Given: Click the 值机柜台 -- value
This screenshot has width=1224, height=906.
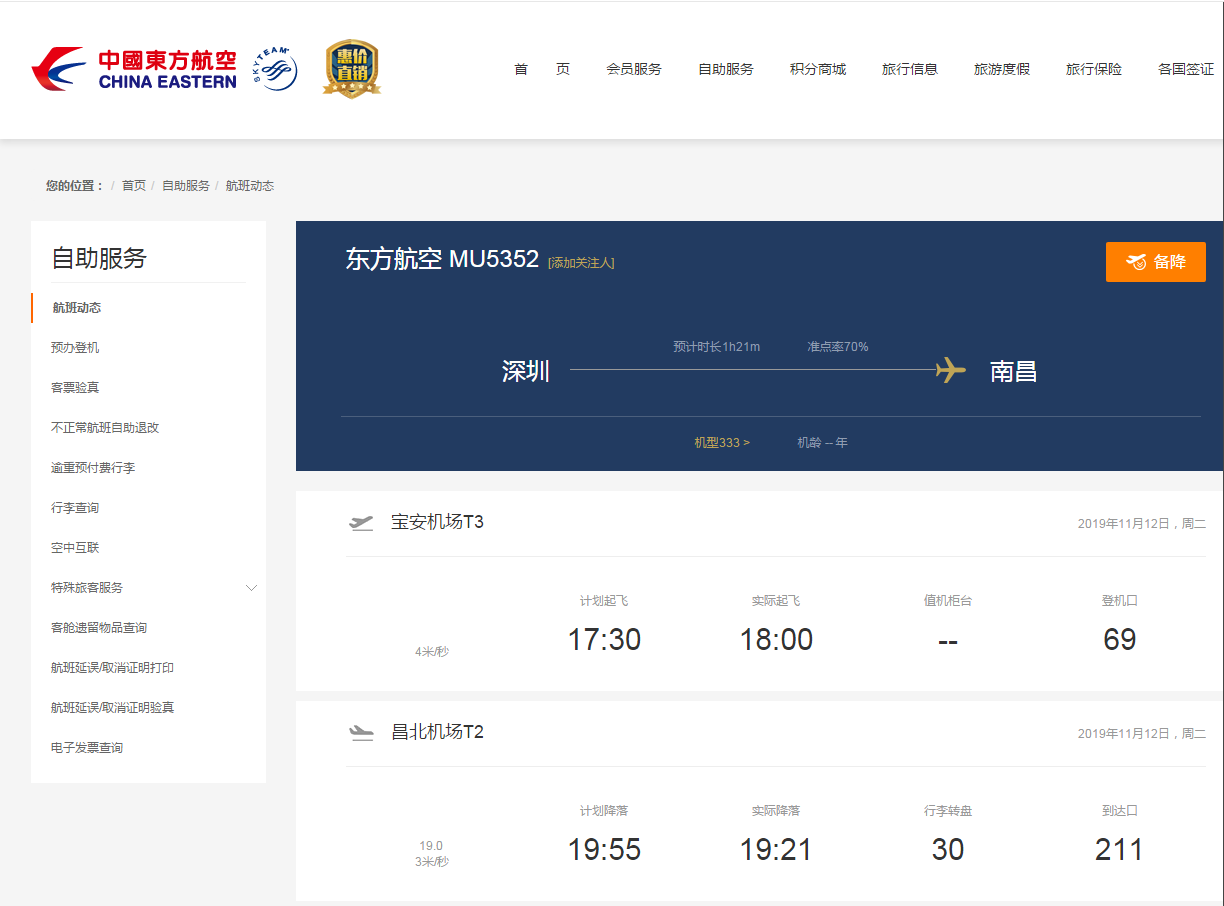Looking at the screenshot, I should [948, 640].
